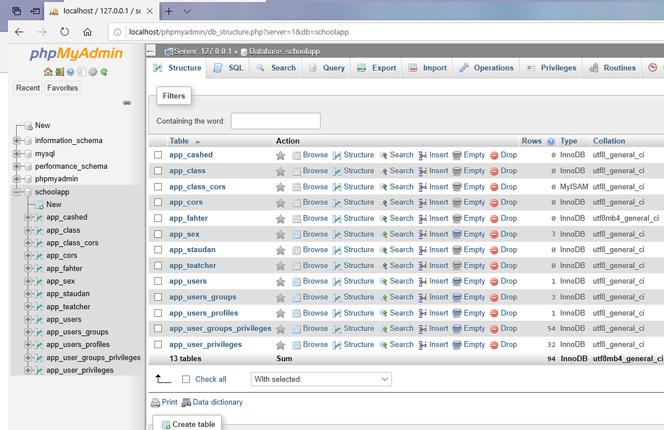Select app_staudan in sidebar tree
Screen dimensions: 664x430
(68, 294)
